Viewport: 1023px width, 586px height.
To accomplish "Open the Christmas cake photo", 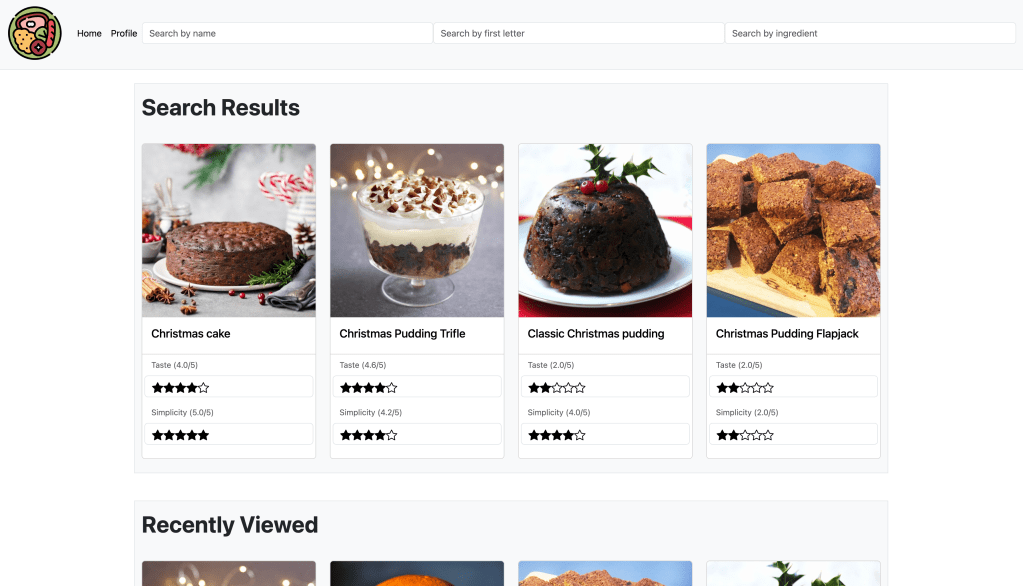I will point(229,230).
